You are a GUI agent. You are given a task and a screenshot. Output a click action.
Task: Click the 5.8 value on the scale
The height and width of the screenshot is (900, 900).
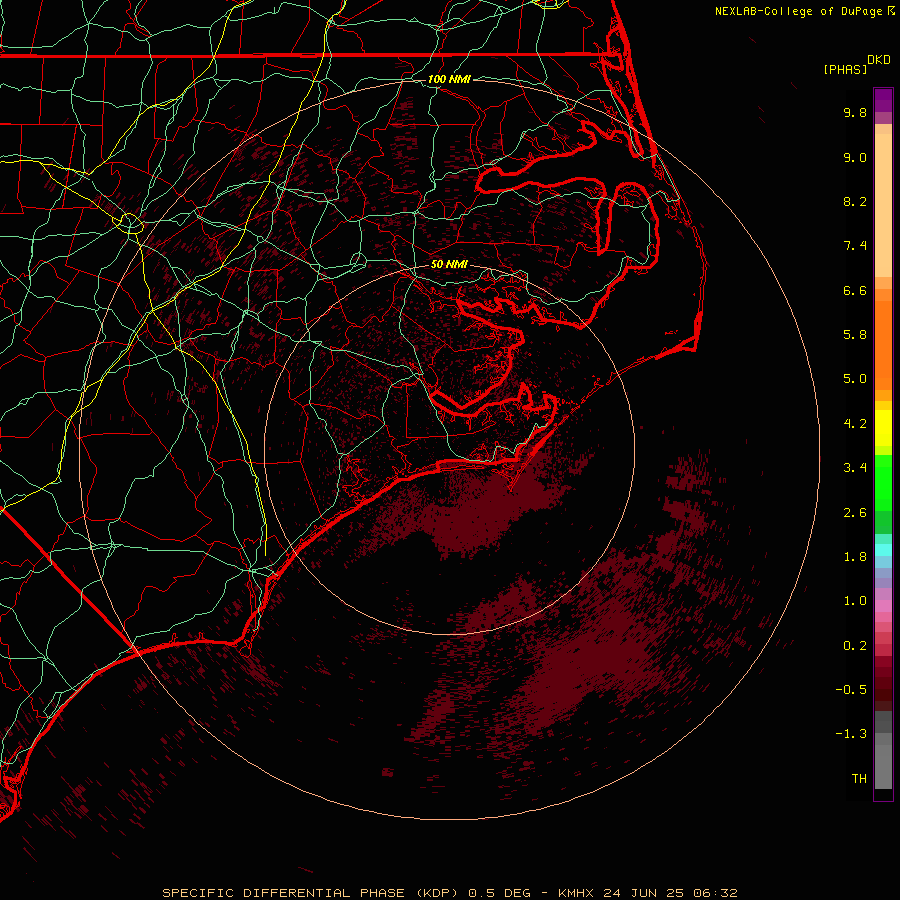point(855,335)
